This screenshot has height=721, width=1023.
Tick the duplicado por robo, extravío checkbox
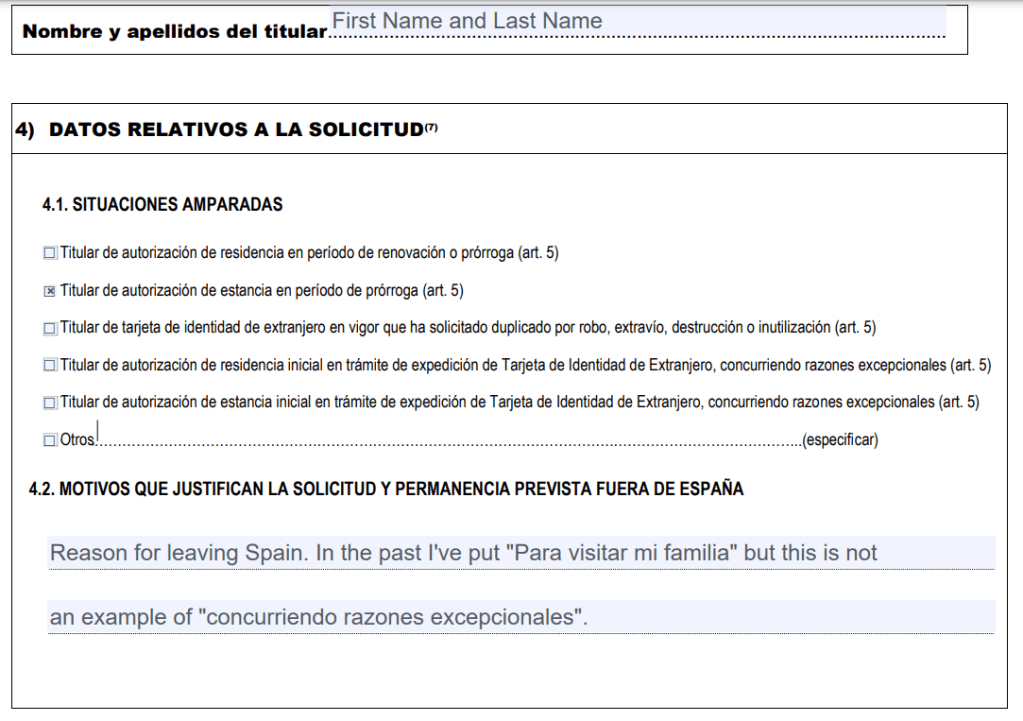(50, 328)
